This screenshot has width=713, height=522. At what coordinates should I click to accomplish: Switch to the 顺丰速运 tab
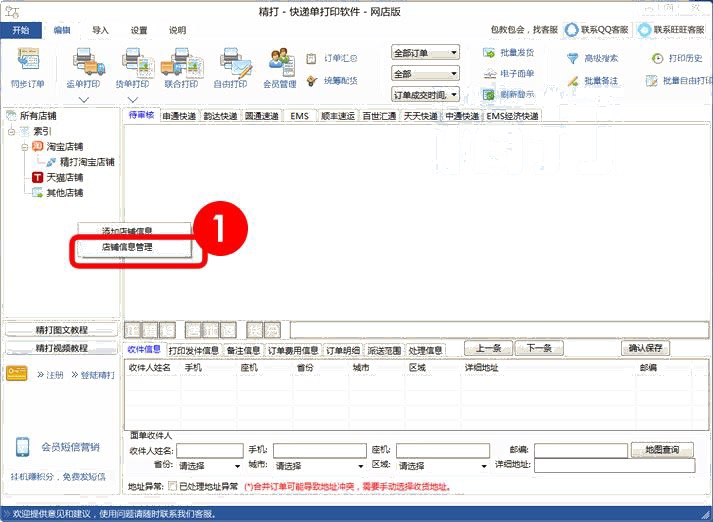pyautogui.click(x=338, y=116)
